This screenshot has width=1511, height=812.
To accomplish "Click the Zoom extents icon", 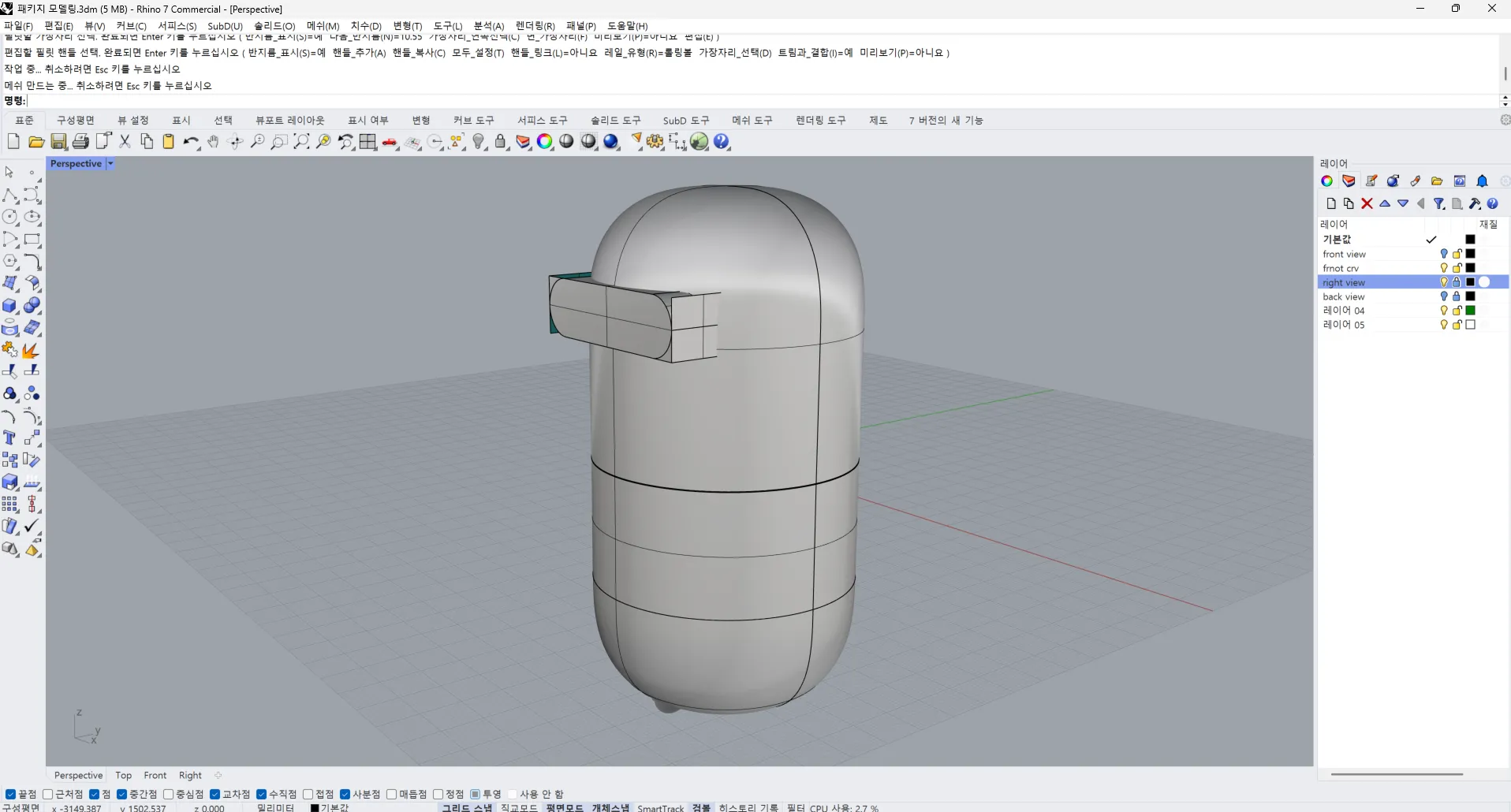I will (x=301, y=141).
